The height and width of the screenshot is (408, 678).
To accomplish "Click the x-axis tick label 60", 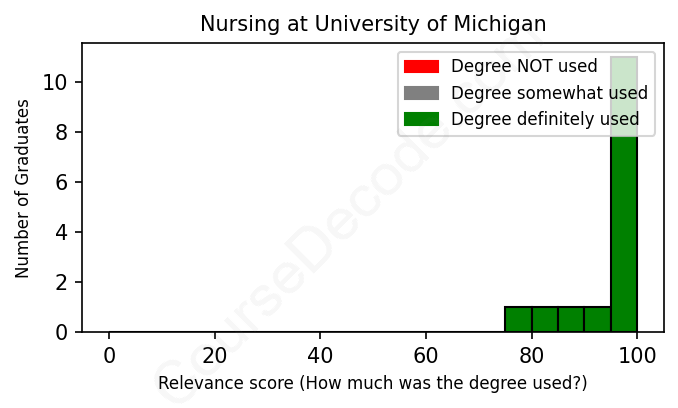I will [x=426, y=355].
